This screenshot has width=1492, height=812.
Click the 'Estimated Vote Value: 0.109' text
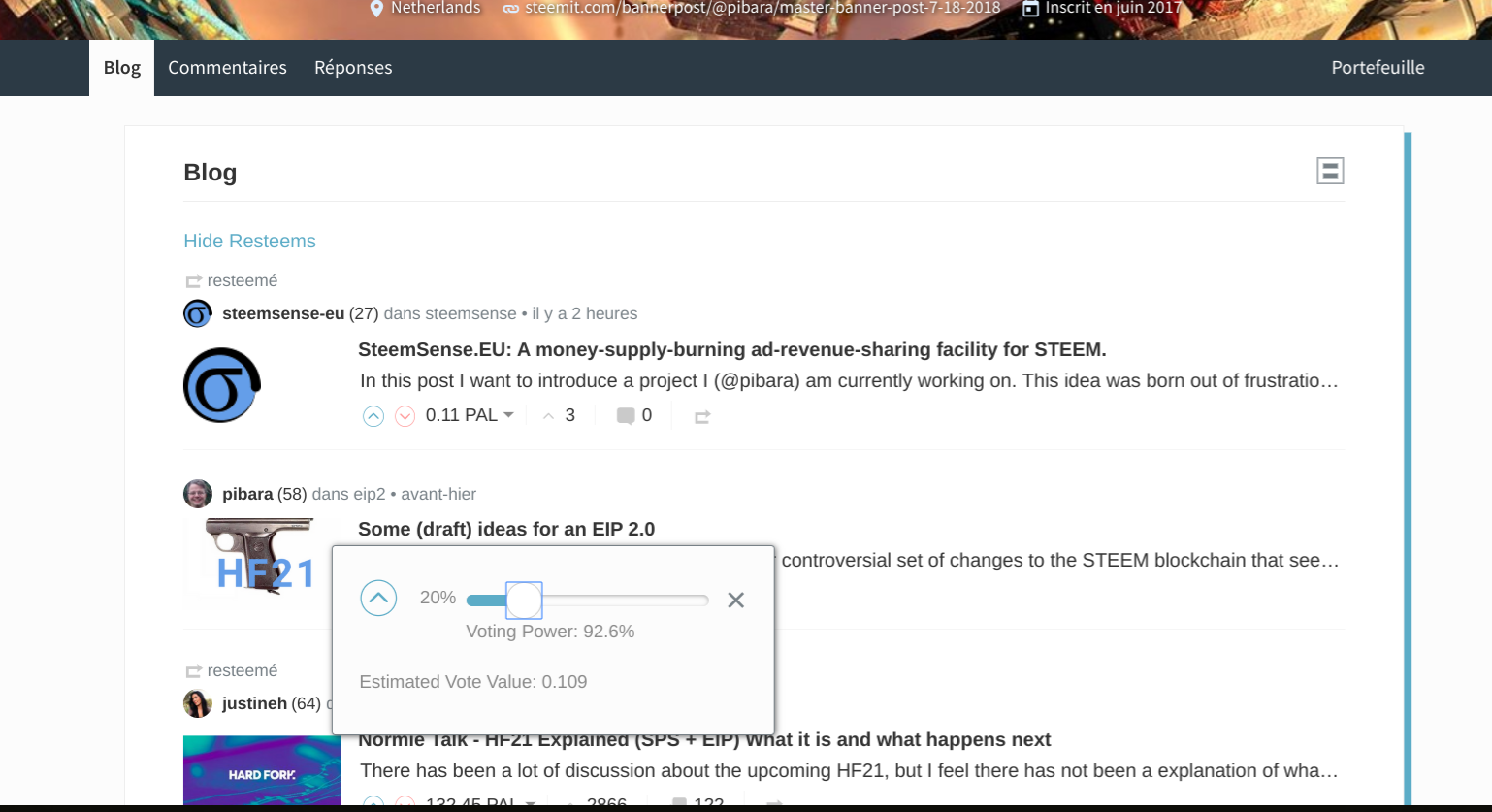click(473, 682)
